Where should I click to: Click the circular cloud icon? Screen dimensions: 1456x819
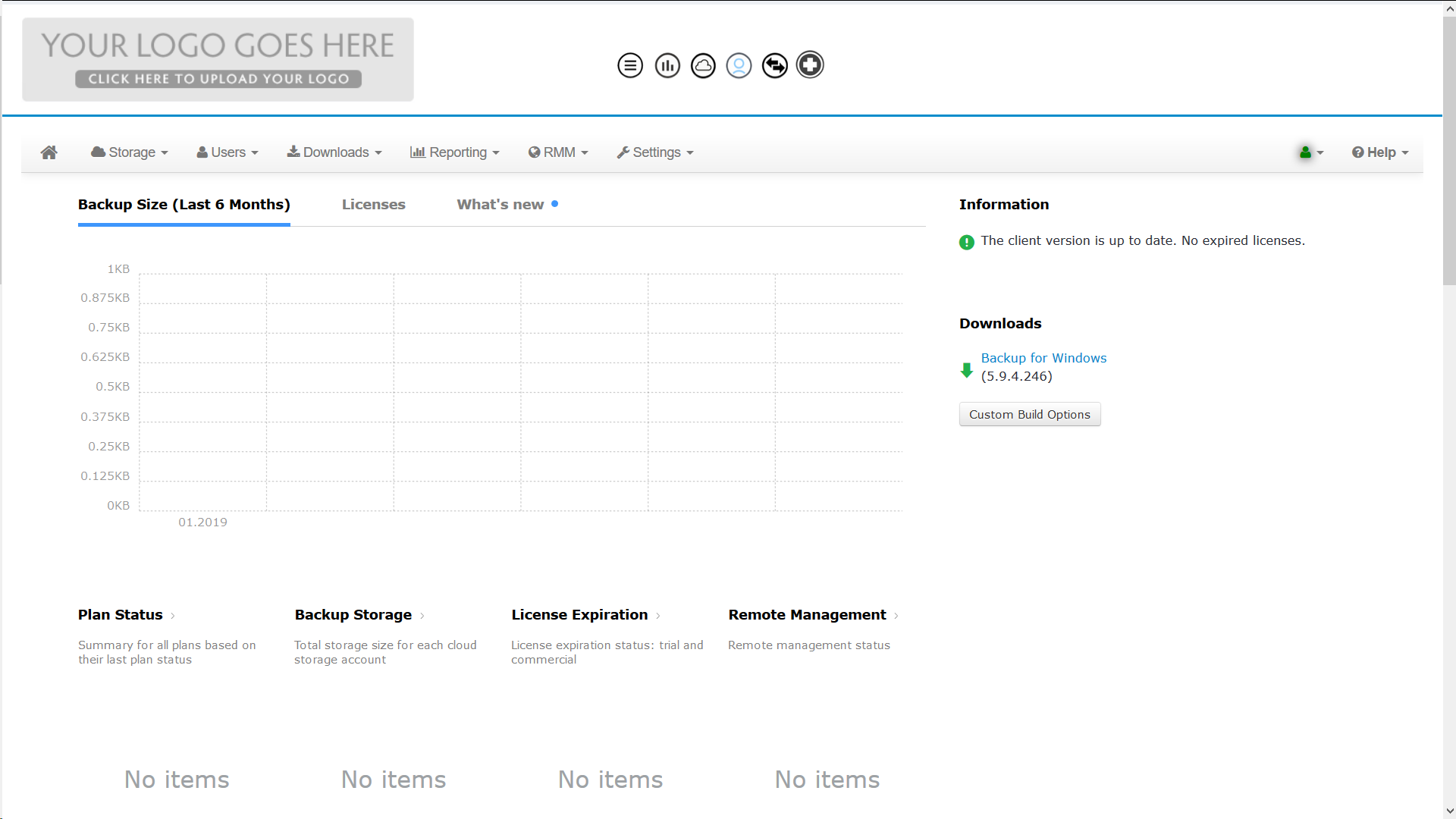703,65
